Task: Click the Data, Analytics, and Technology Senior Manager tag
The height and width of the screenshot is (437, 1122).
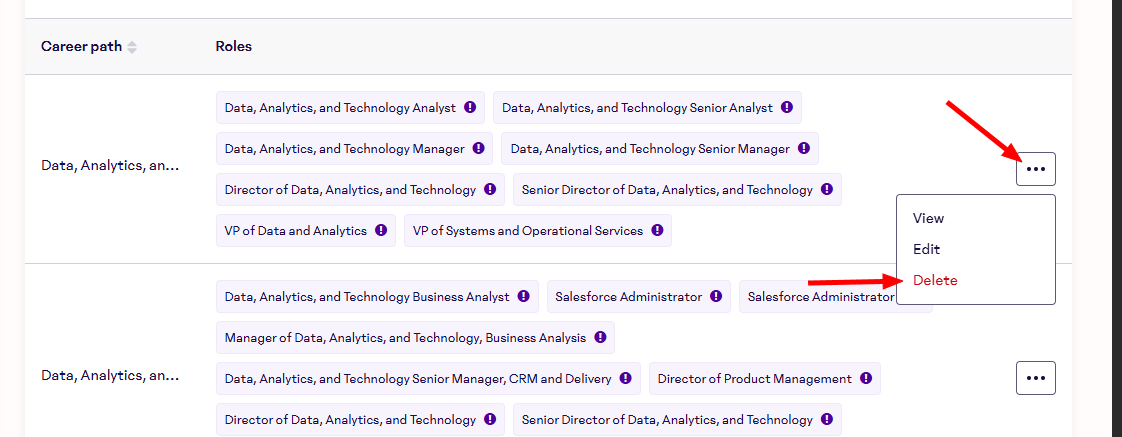Action: [x=650, y=149]
